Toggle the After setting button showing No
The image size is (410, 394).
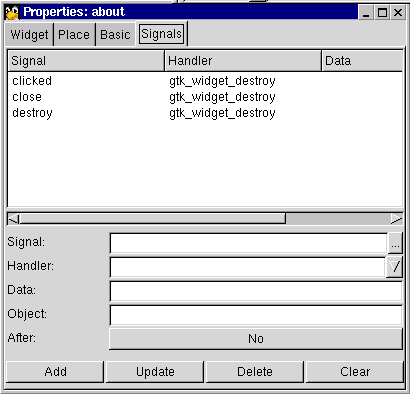256,339
